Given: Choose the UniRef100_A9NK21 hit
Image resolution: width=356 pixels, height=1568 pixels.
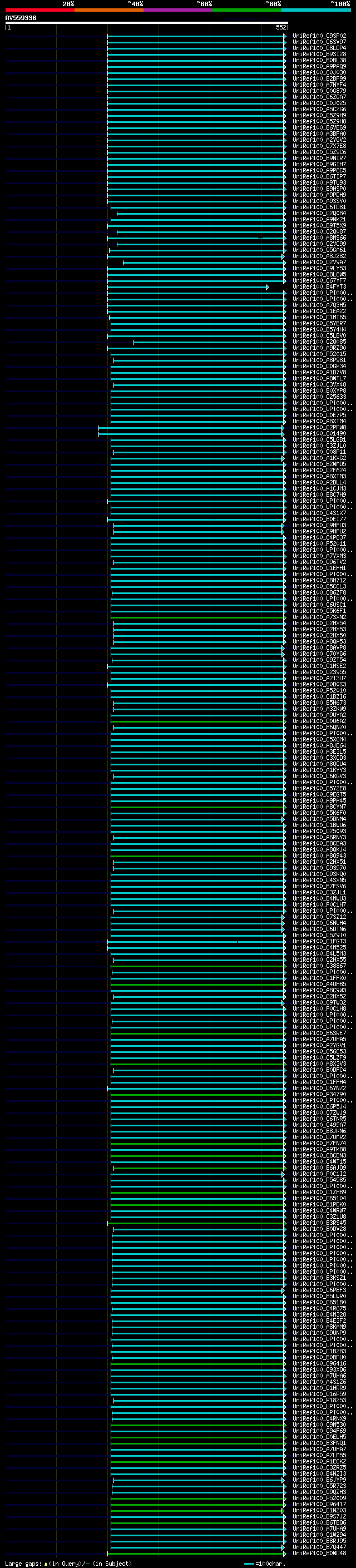Looking at the screenshot, I should tap(319, 219).
